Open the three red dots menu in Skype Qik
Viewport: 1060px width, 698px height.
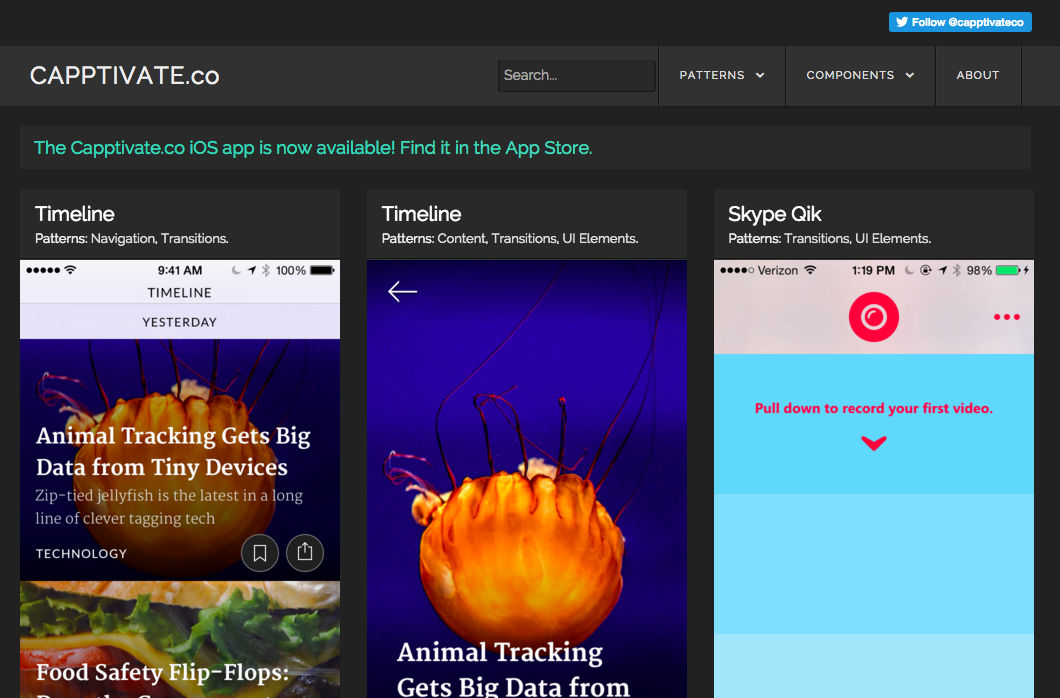click(x=1006, y=317)
